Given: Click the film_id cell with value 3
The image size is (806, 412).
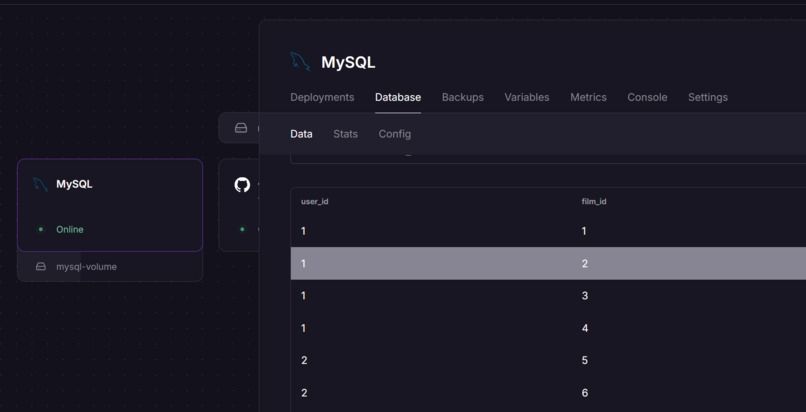Looking at the screenshot, I should tap(584, 296).
